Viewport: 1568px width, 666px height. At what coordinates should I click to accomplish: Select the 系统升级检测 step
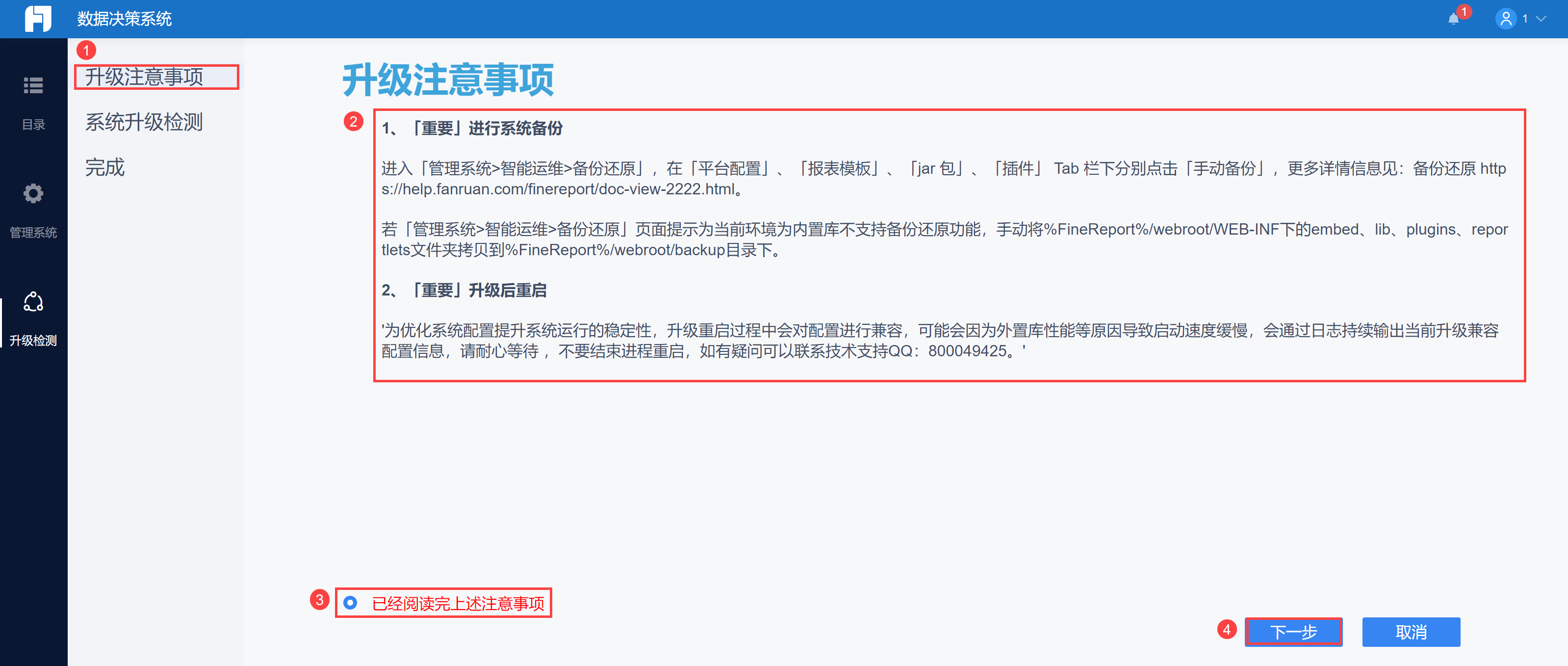click(144, 123)
